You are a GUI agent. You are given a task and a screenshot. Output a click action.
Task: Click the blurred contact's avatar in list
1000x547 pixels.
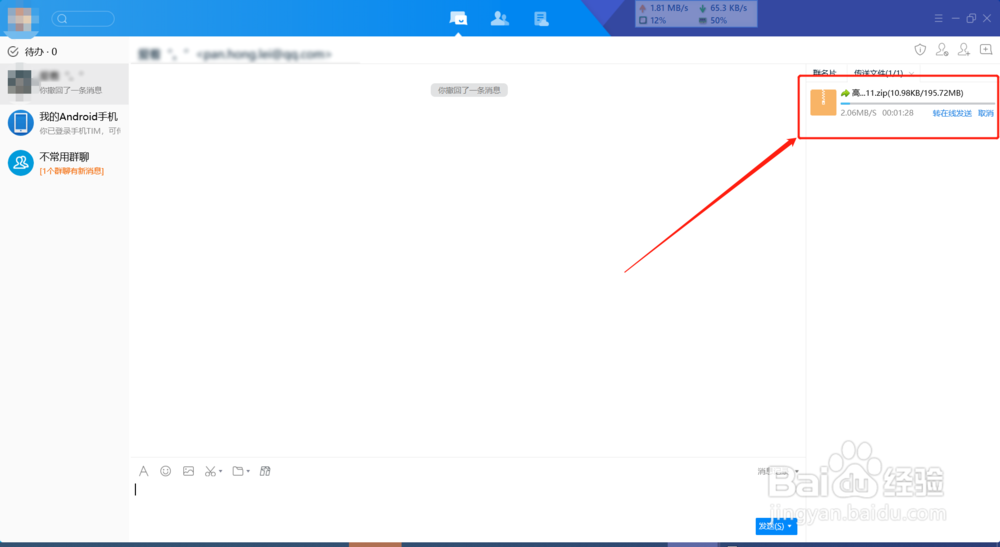click(20, 82)
